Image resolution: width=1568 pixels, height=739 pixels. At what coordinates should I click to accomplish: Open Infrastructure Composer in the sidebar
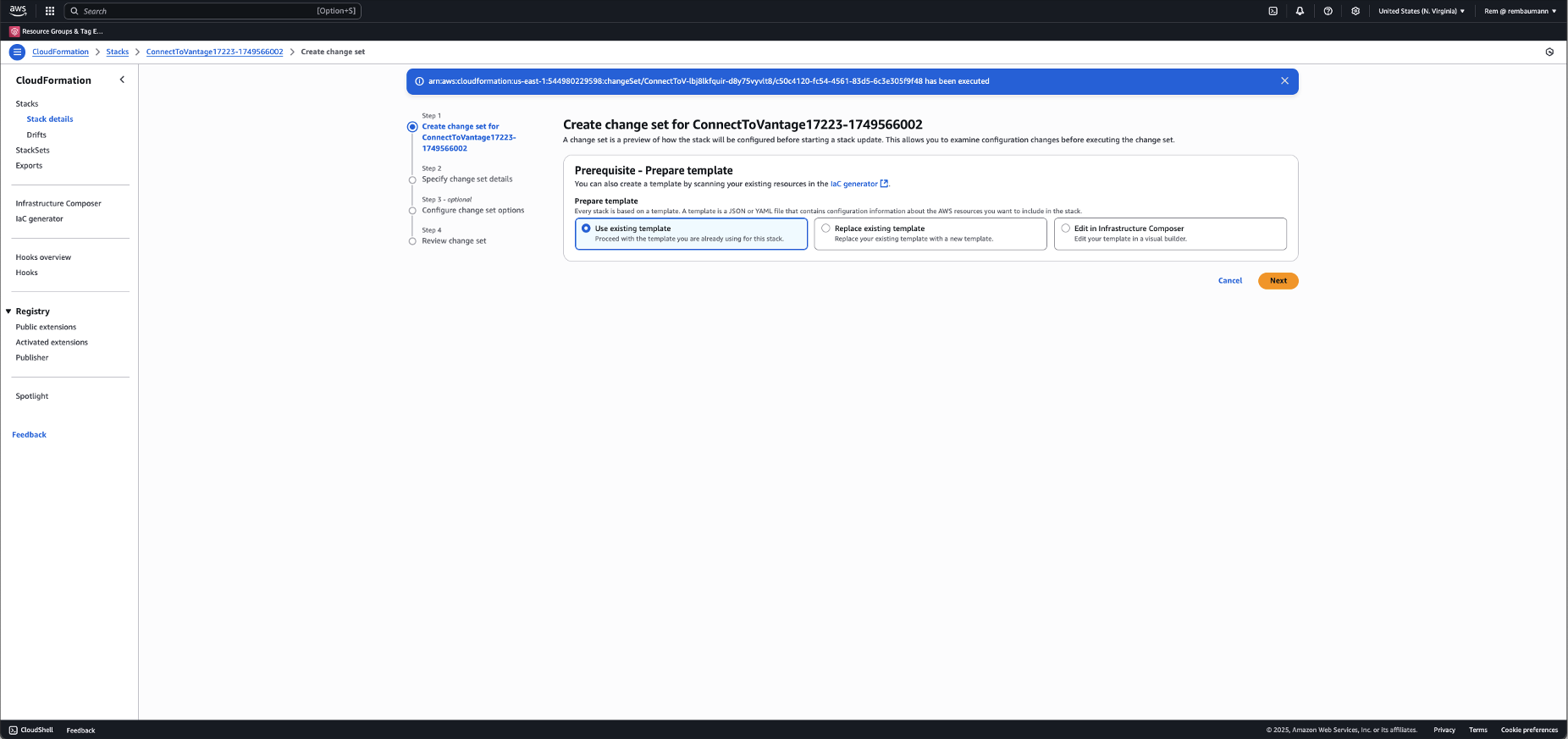pyautogui.click(x=58, y=203)
